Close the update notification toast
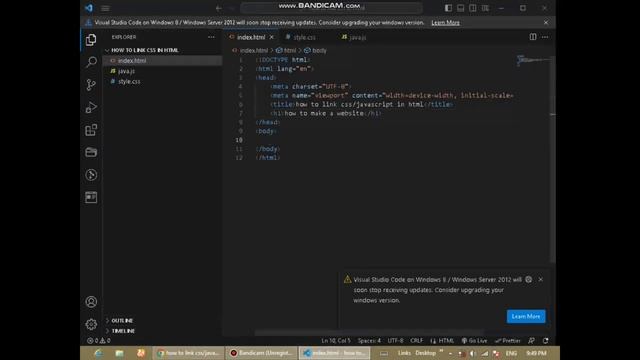Image resolution: width=640 pixels, height=360 pixels. 540,280
